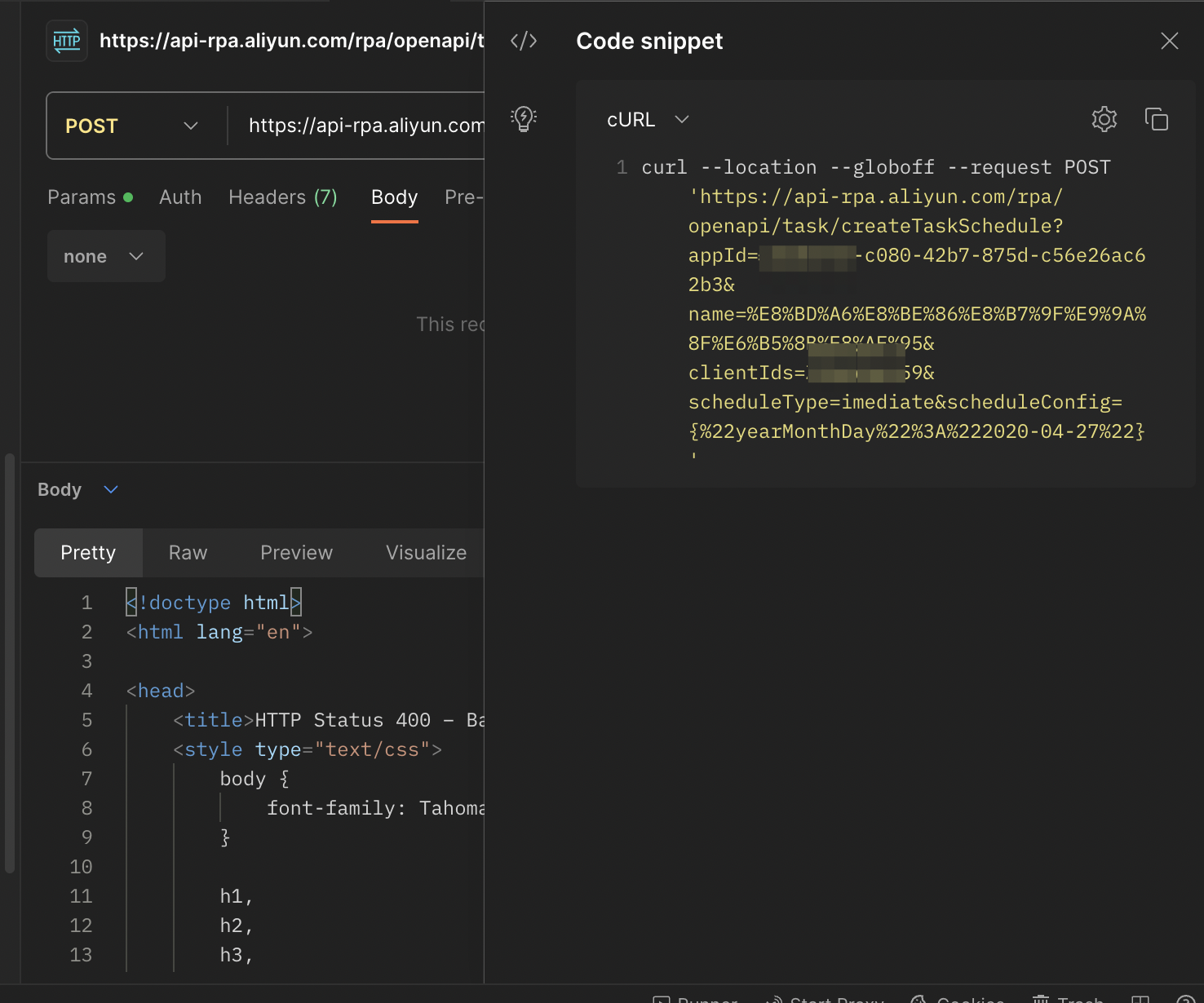
Task: Open the cURL language dropdown
Action: [x=648, y=120]
